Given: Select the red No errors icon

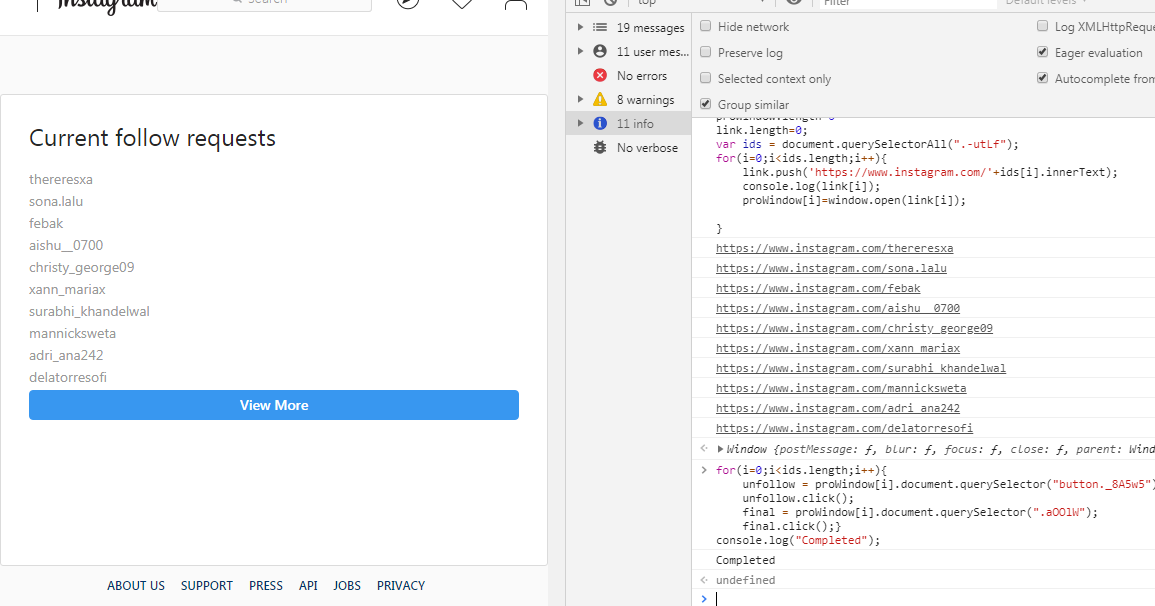Looking at the screenshot, I should tap(600, 75).
